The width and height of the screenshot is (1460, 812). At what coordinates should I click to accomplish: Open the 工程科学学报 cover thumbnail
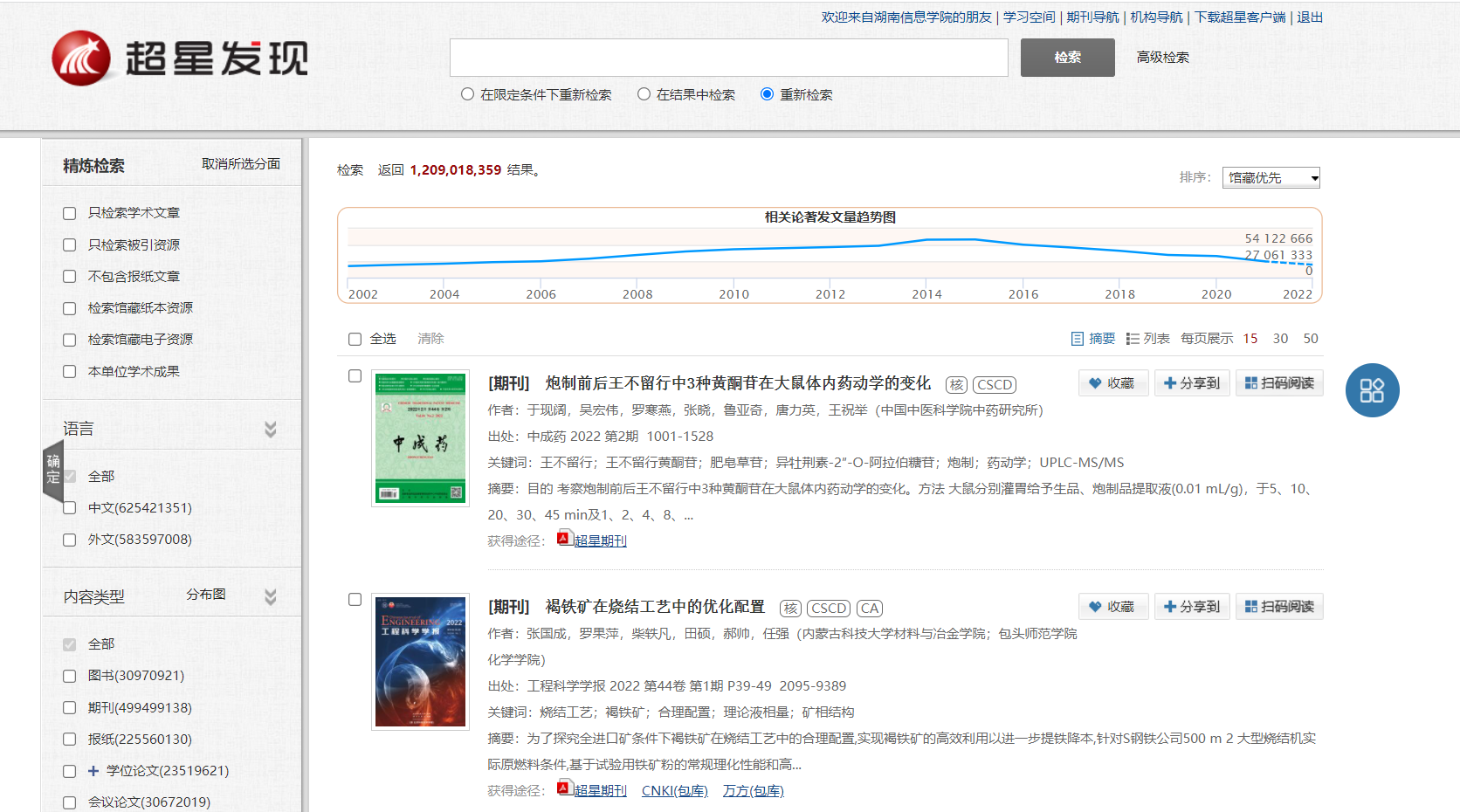click(420, 662)
